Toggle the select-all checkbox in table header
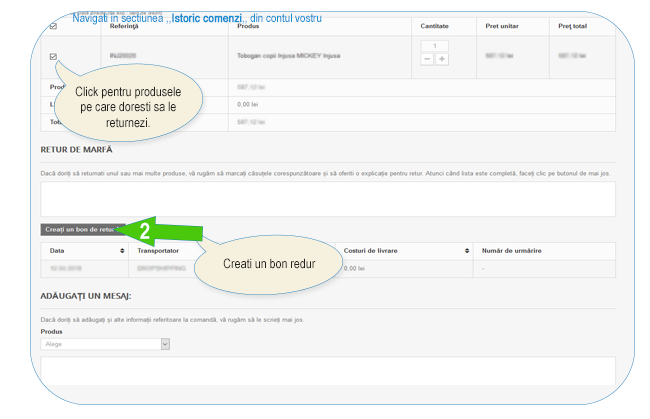Viewport: 650px width, 419px height. 53,26
